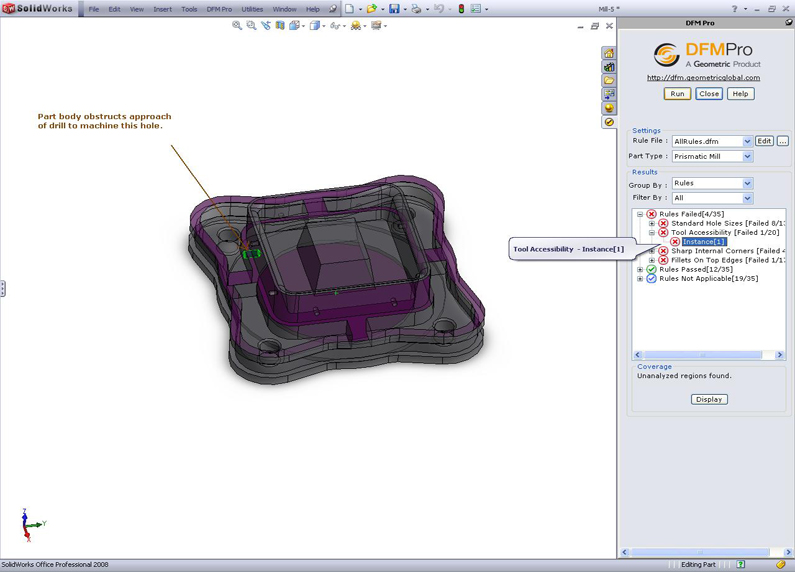Image resolution: width=795 pixels, height=572 pixels.
Task: Click the quick tips icon beside Help menu
Action: click(333, 9)
